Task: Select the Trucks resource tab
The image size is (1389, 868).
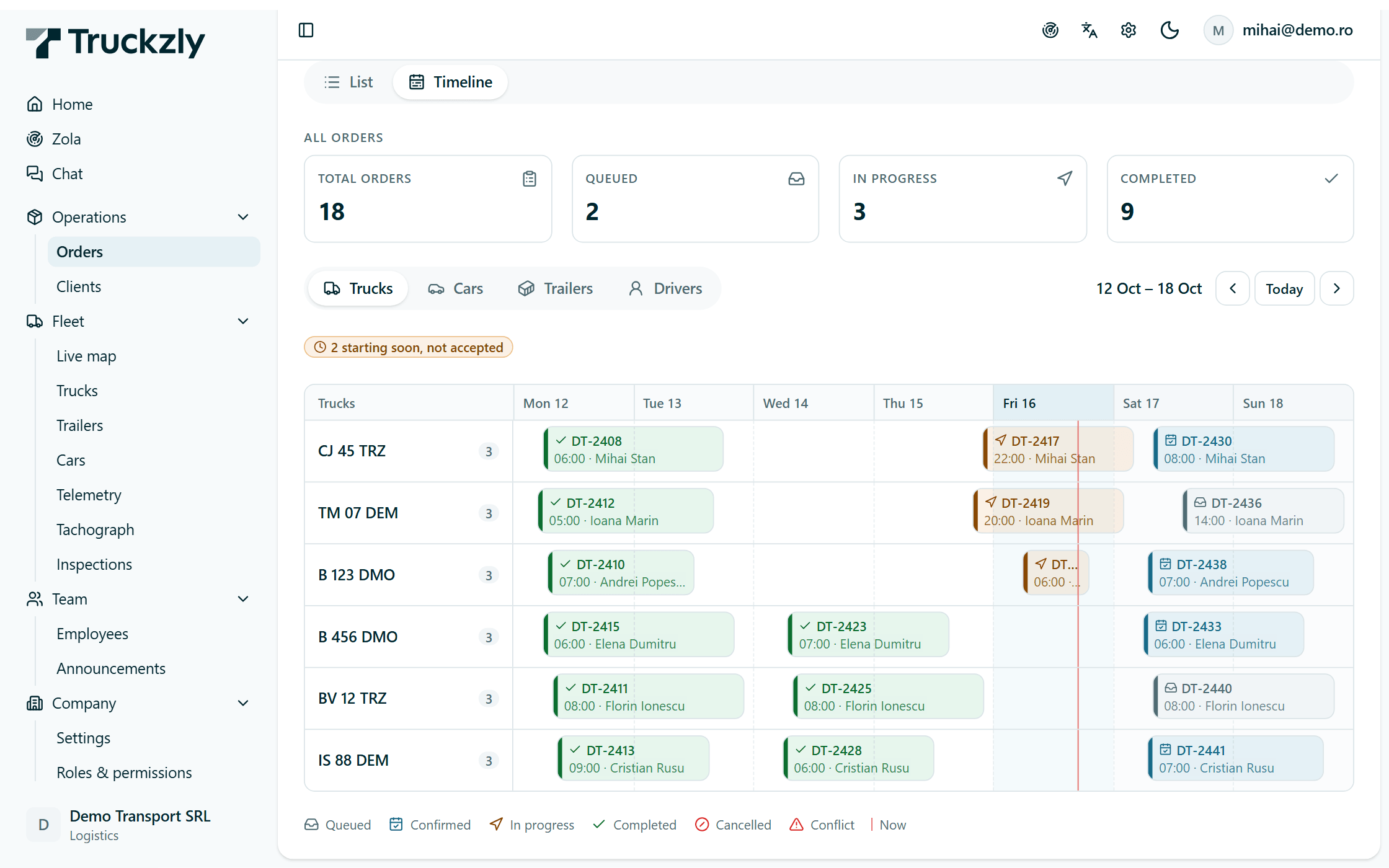Action: coord(358,288)
